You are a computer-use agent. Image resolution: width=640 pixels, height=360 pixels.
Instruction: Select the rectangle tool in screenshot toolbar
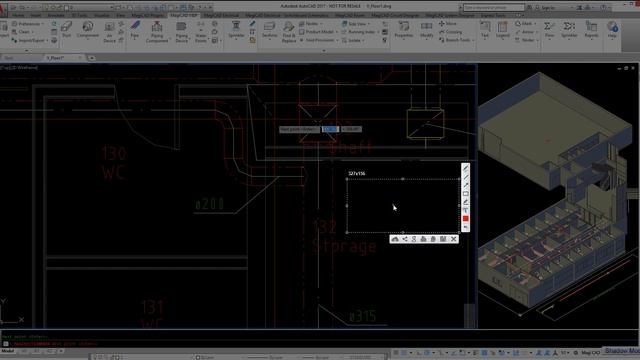465,194
